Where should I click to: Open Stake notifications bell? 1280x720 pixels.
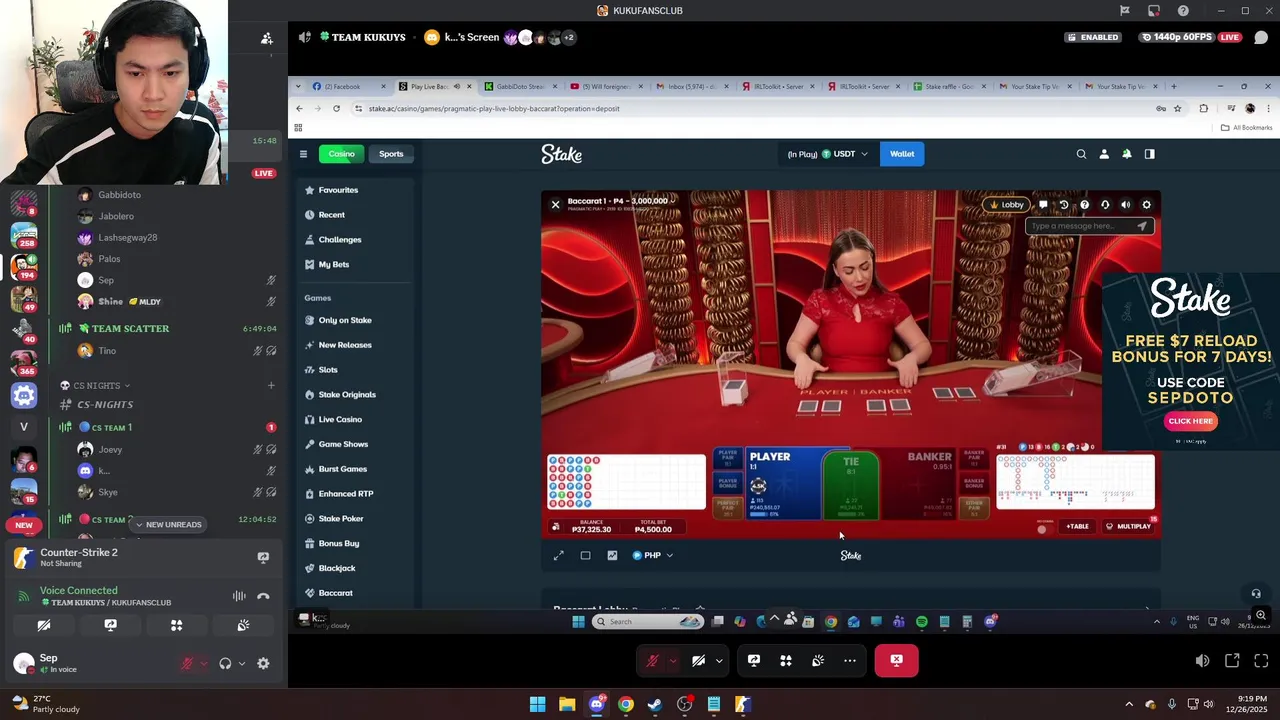pos(1127,154)
